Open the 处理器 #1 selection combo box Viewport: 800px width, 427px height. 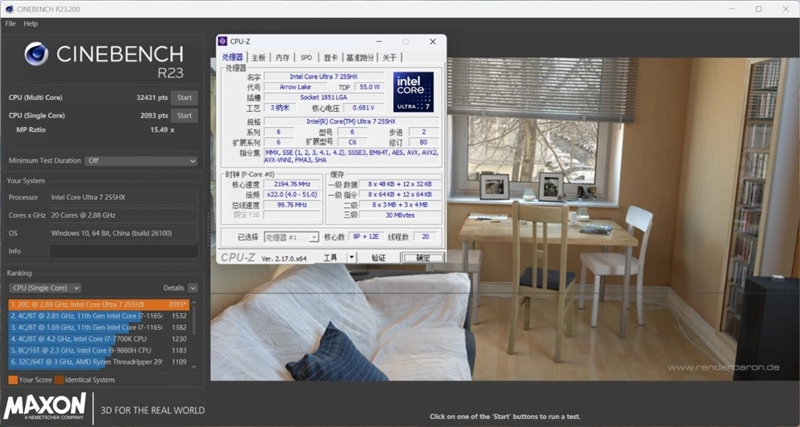point(291,237)
